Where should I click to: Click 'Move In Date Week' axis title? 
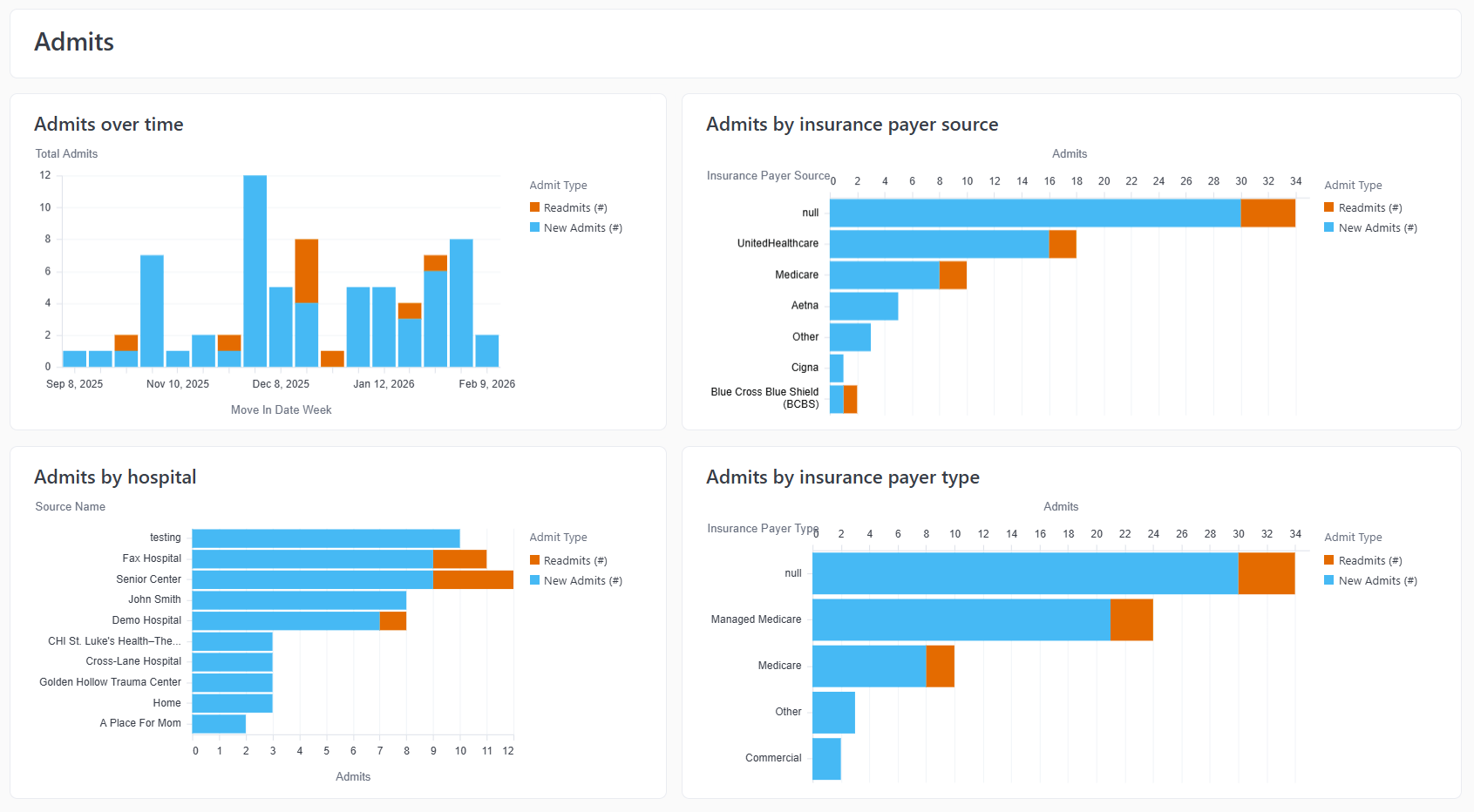pos(281,410)
